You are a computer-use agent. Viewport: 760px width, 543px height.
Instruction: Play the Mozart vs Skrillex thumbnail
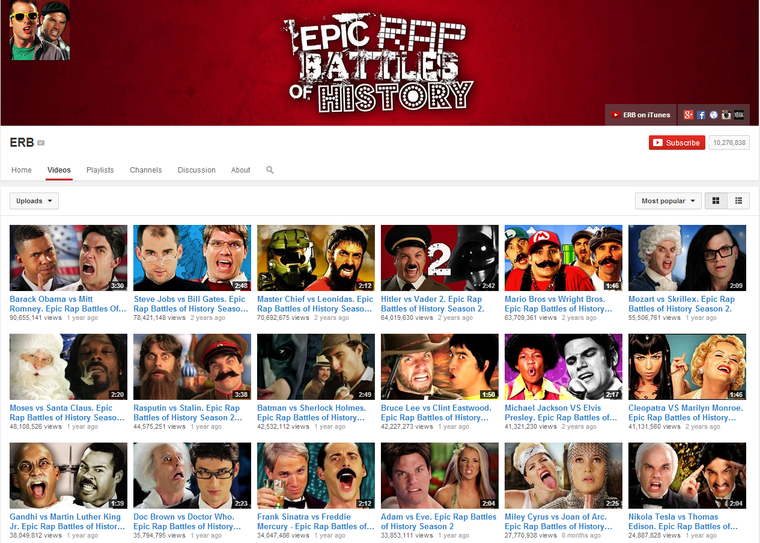click(687, 258)
